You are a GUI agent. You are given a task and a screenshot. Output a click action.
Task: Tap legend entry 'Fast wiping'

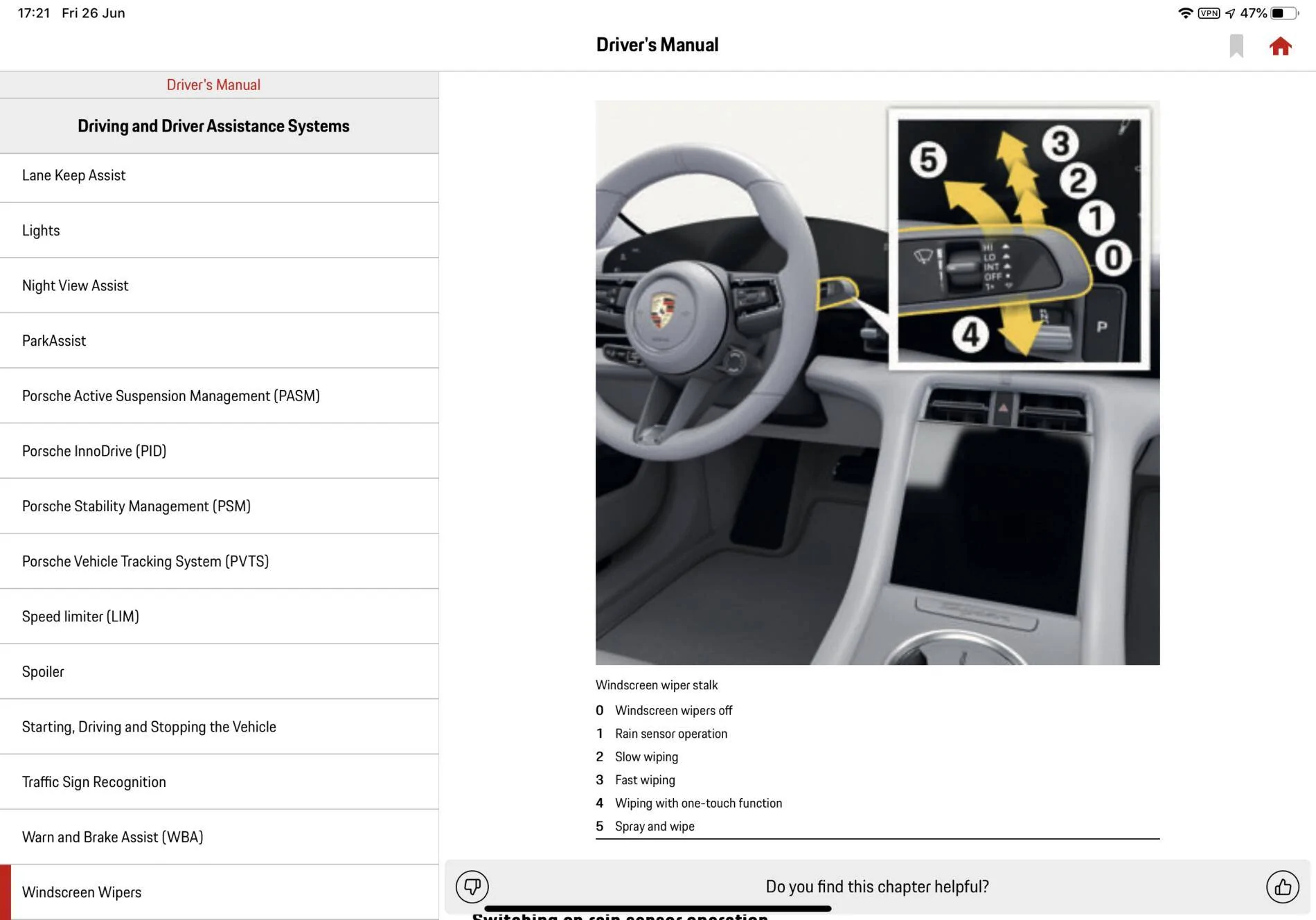coord(645,780)
